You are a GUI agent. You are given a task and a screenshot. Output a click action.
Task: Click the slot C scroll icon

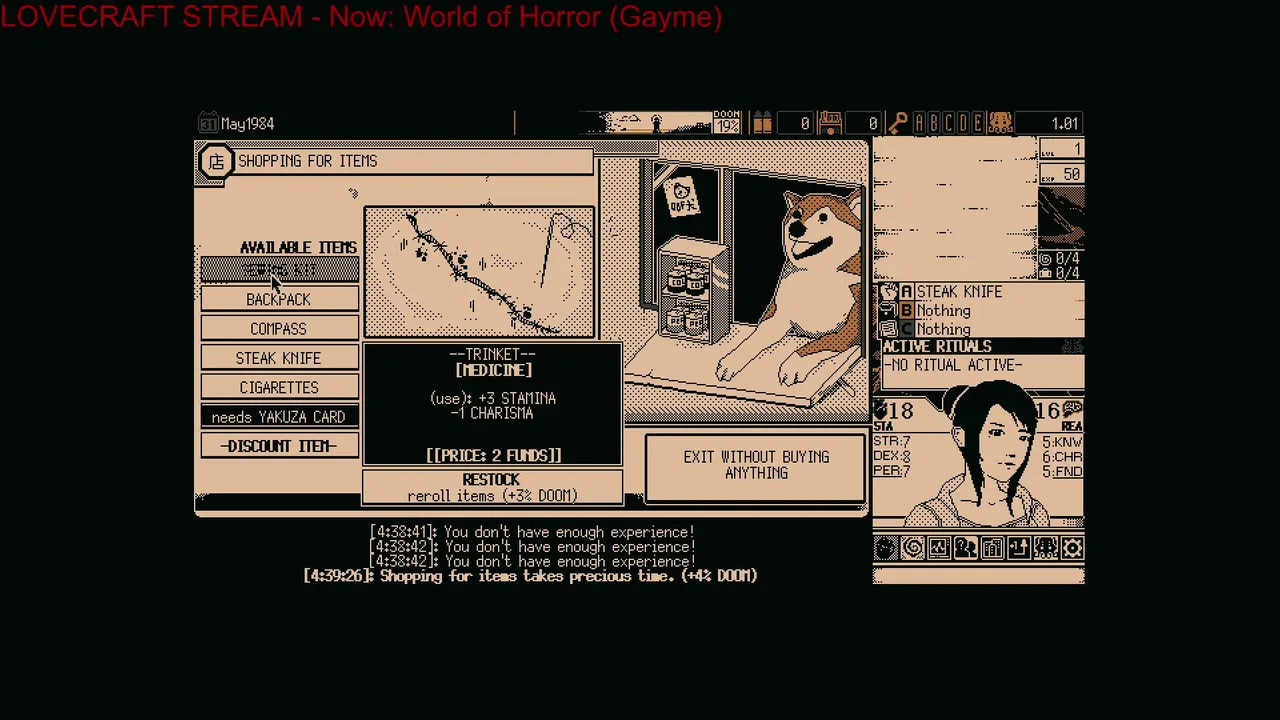pyautogui.click(x=888, y=329)
